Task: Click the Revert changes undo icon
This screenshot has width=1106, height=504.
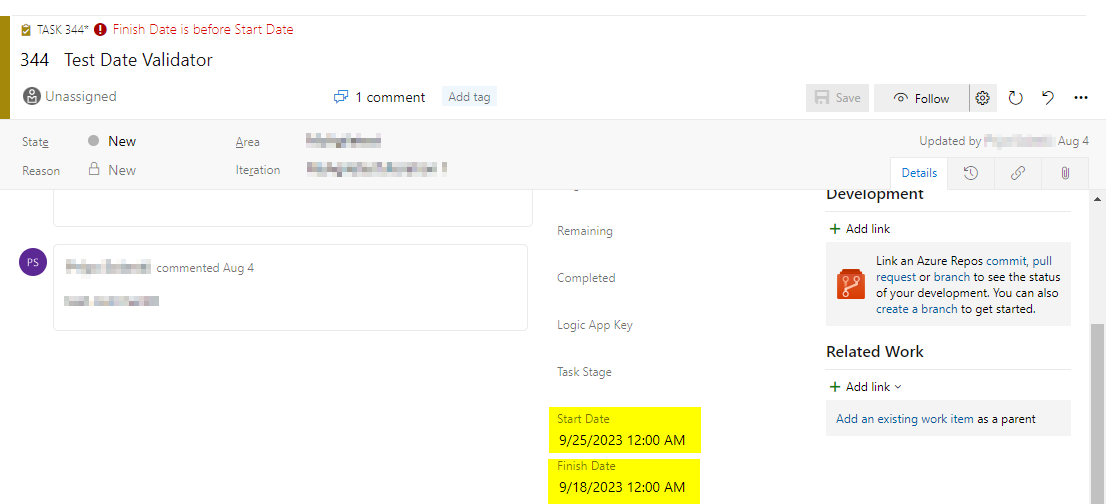Action: [x=1048, y=98]
